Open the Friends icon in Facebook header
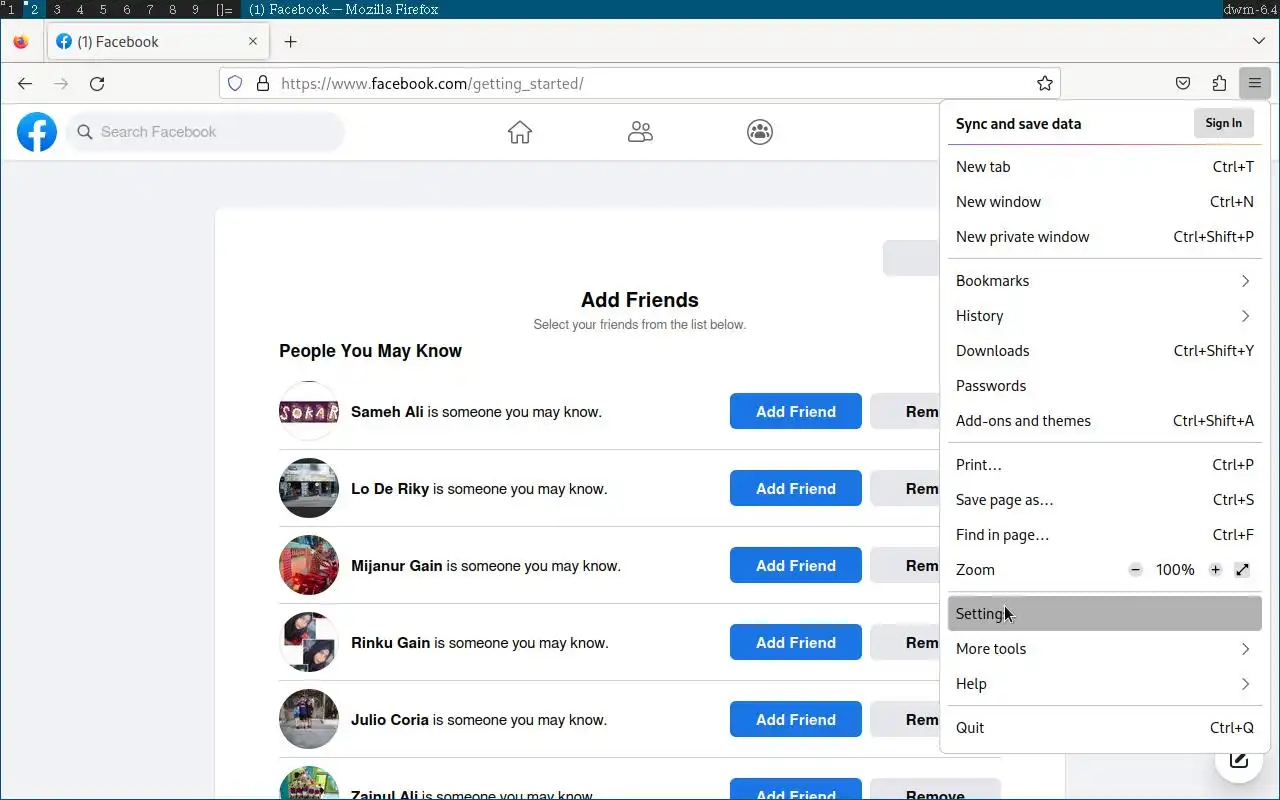The height and width of the screenshot is (800, 1280). coord(640,132)
